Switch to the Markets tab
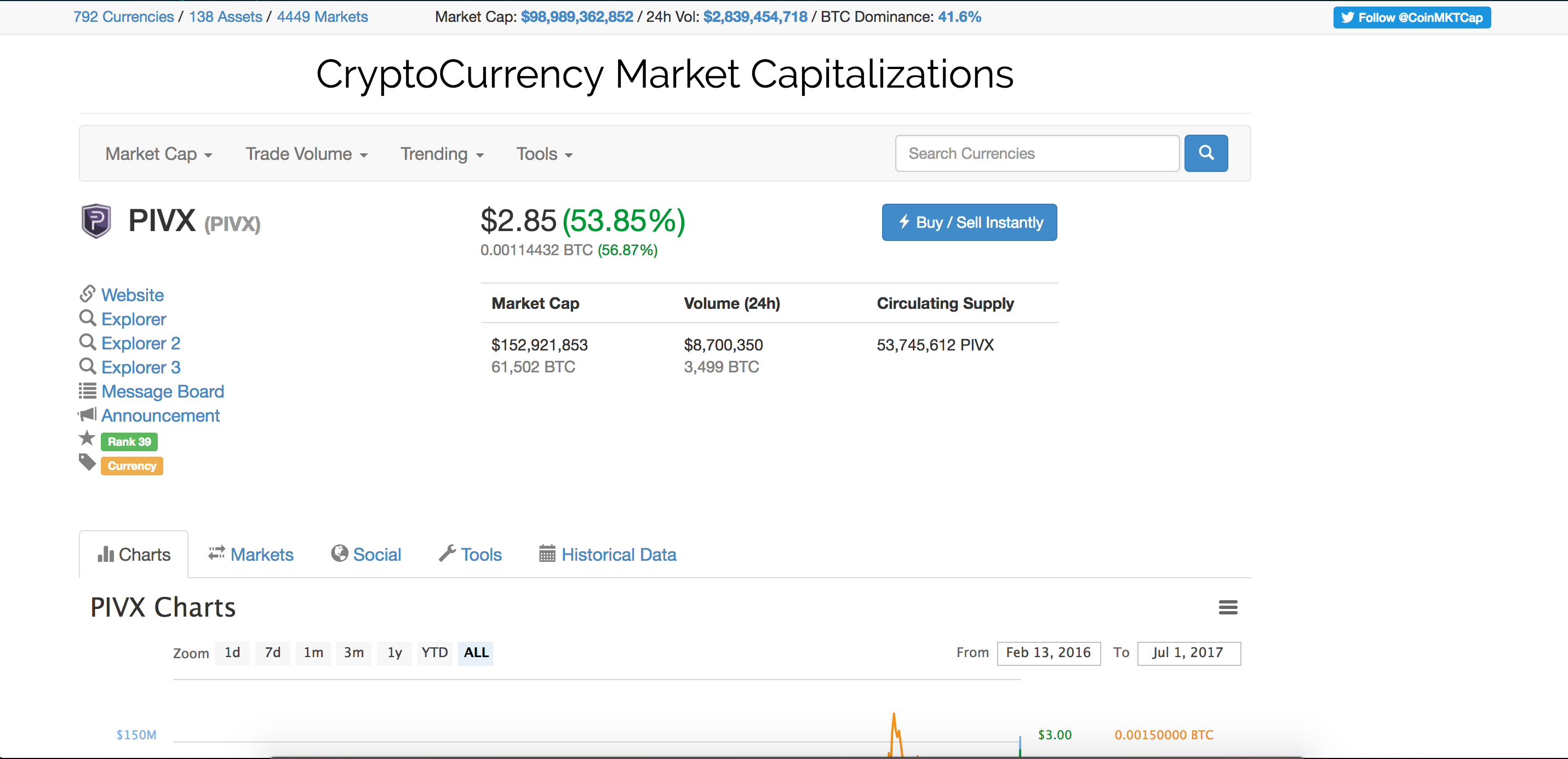Viewport: 1568px width, 759px height. [x=251, y=555]
